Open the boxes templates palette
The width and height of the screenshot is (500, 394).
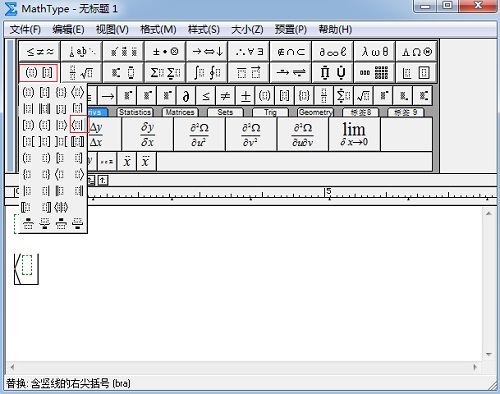417,73
